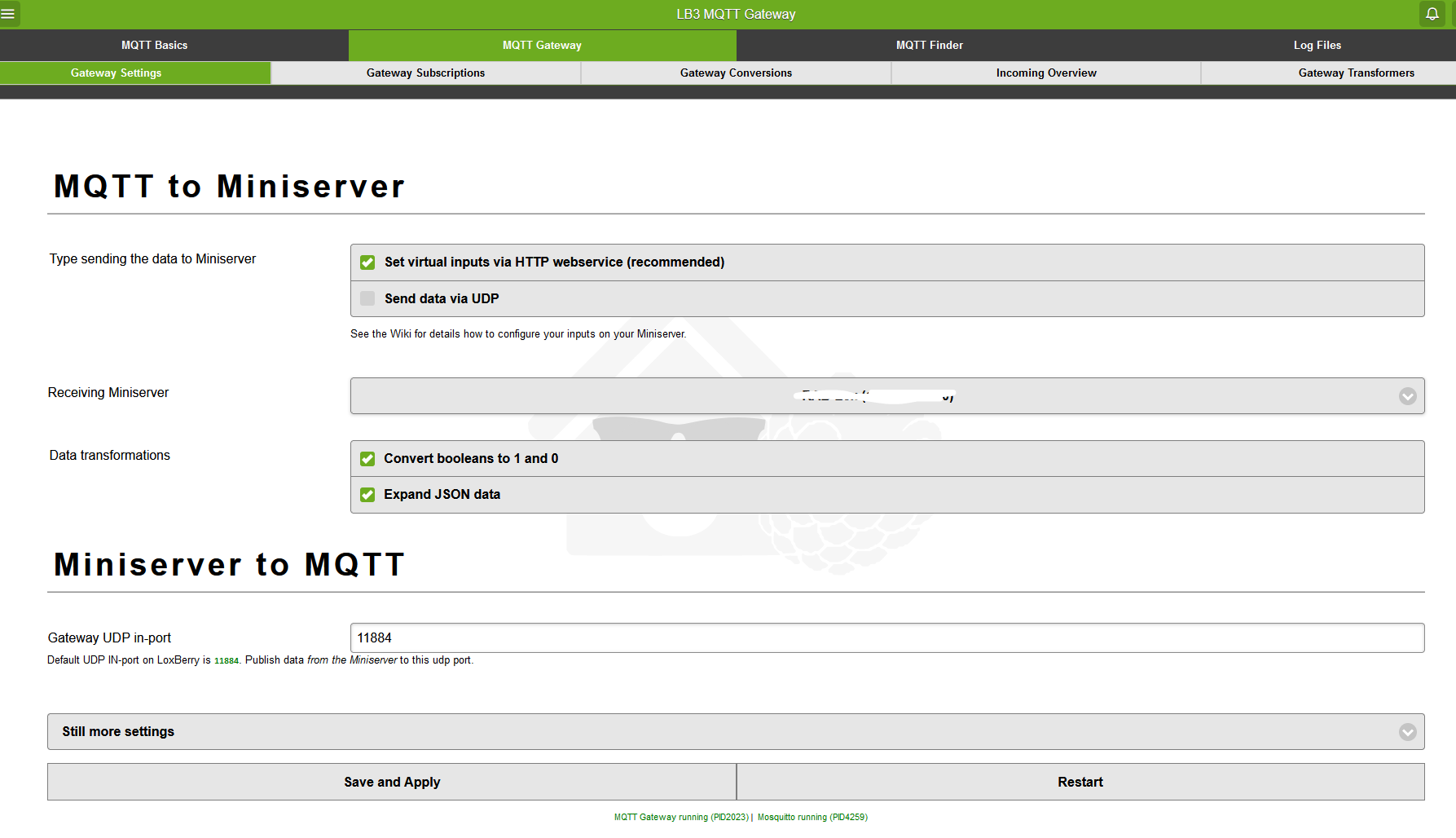The height and width of the screenshot is (838, 1456).
Task: Switch to the MQTT Basics tab
Action: tap(155, 46)
